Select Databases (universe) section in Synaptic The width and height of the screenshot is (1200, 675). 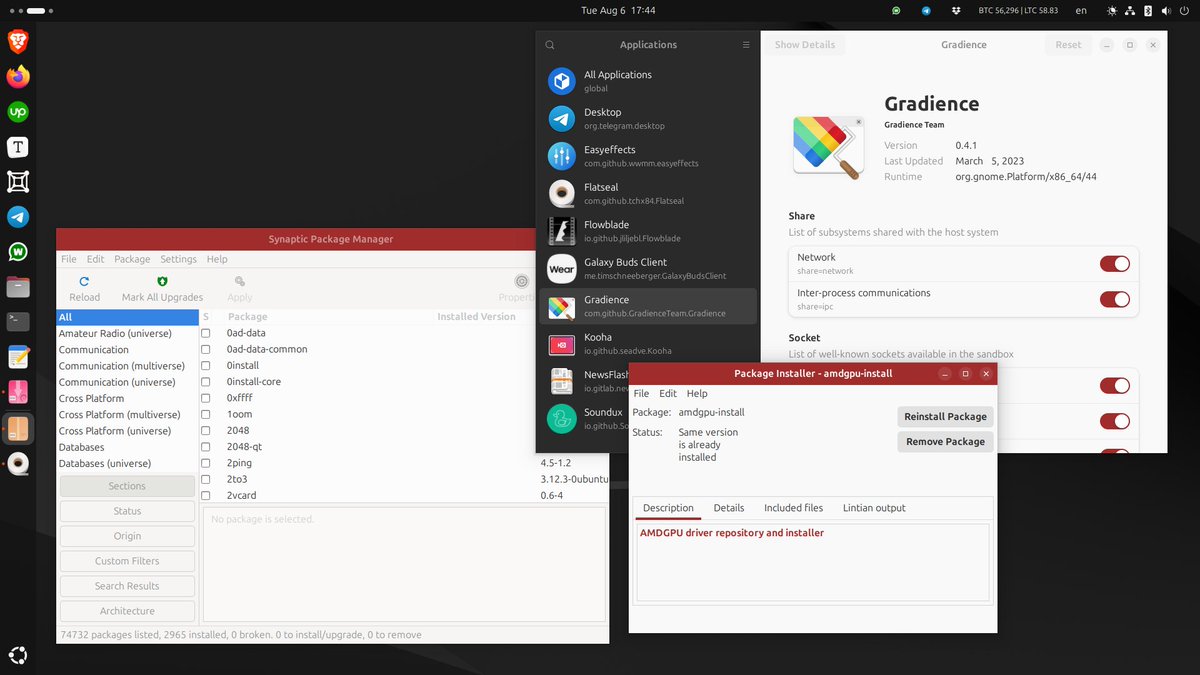(127, 463)
